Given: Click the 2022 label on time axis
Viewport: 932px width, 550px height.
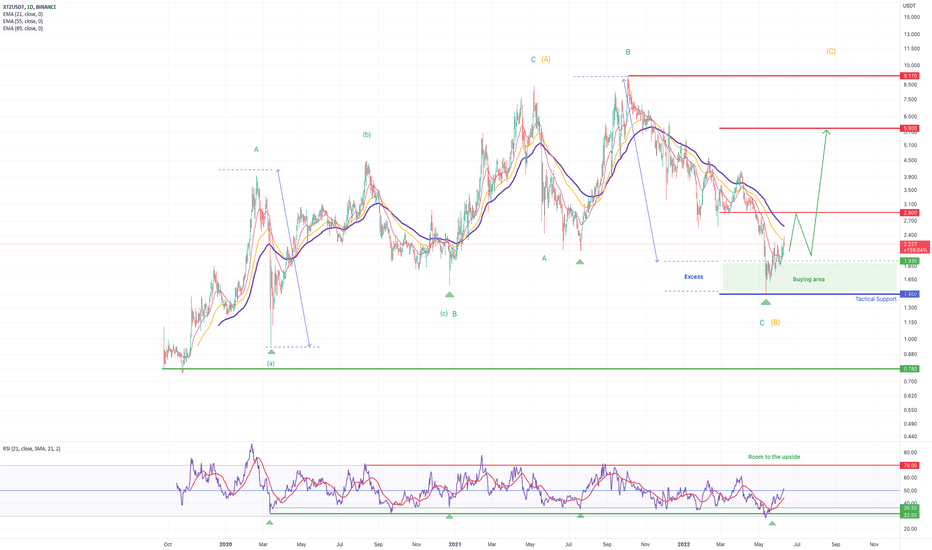Looking at the screenshot, I should pos(684,544).
